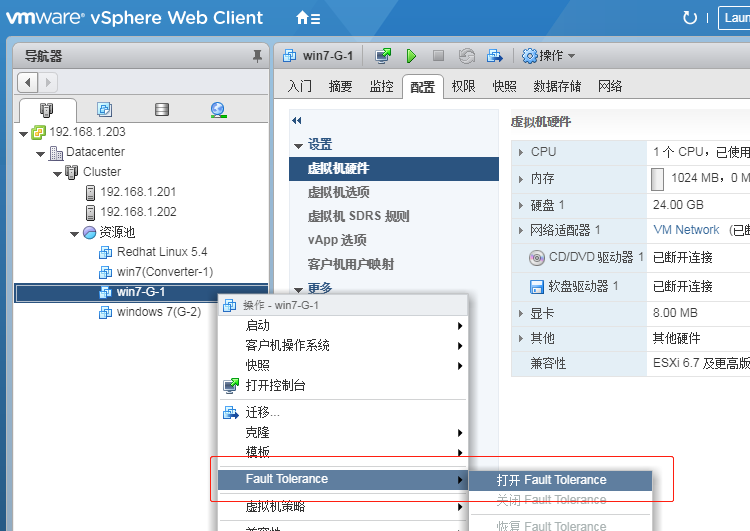Click the VM Network link
Screen dimensions: 750x531
point(686,230)
